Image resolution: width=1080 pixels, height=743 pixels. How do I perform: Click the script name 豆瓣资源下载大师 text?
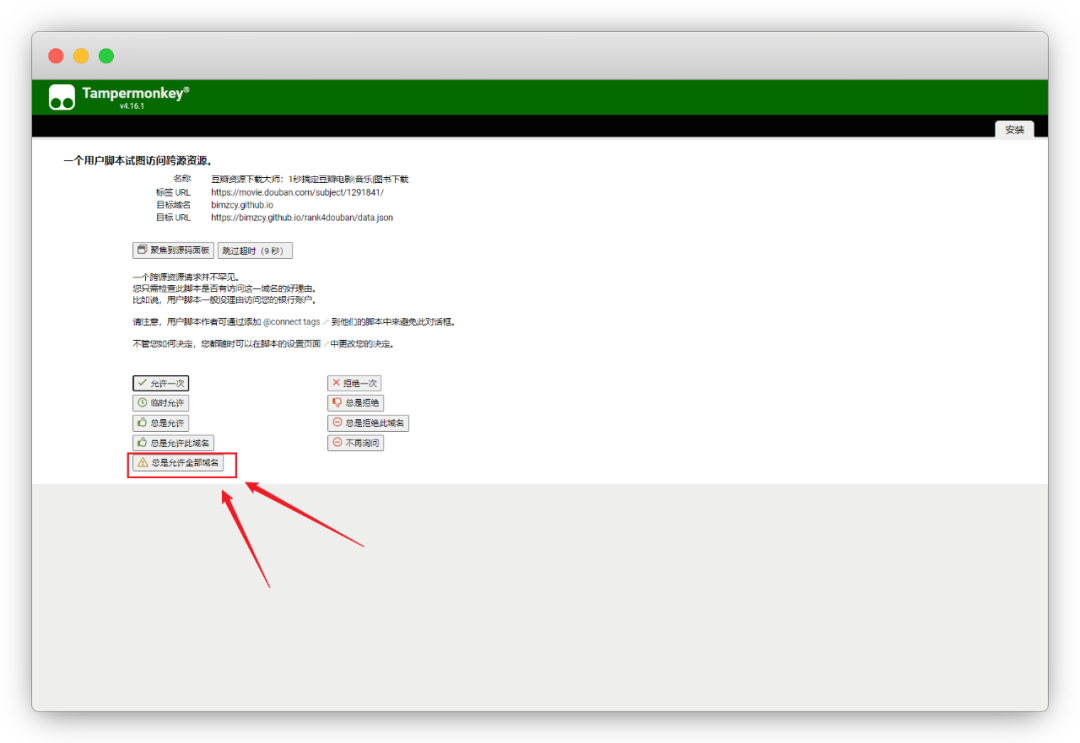pos(310,179)
